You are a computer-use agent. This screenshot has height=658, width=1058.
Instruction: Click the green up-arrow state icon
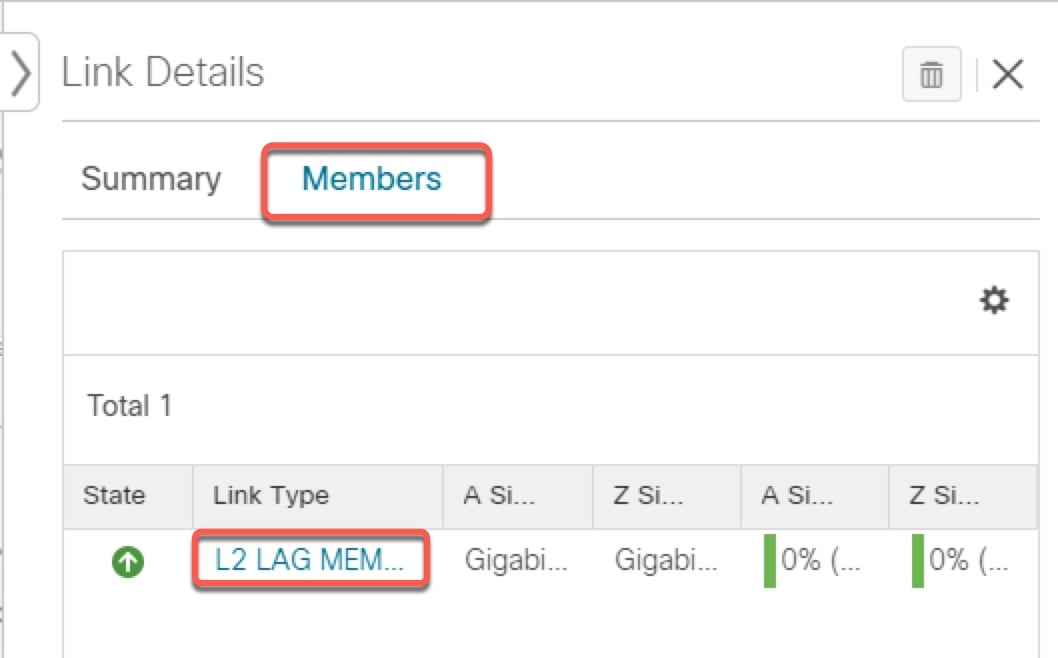[x=127, y=563]
